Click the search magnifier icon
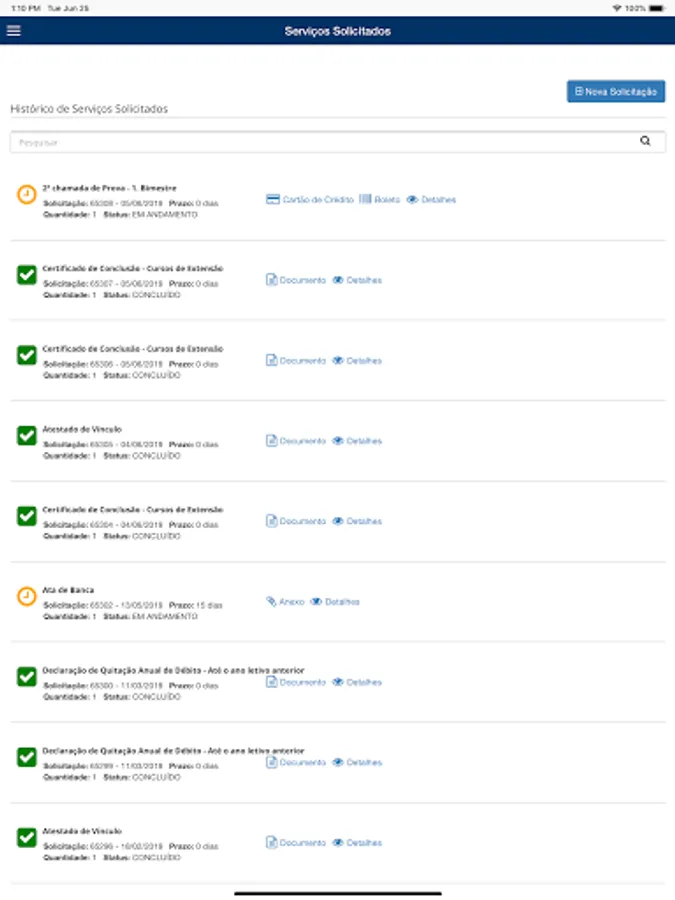The image size is (675, 900). (x=645, y=141)
